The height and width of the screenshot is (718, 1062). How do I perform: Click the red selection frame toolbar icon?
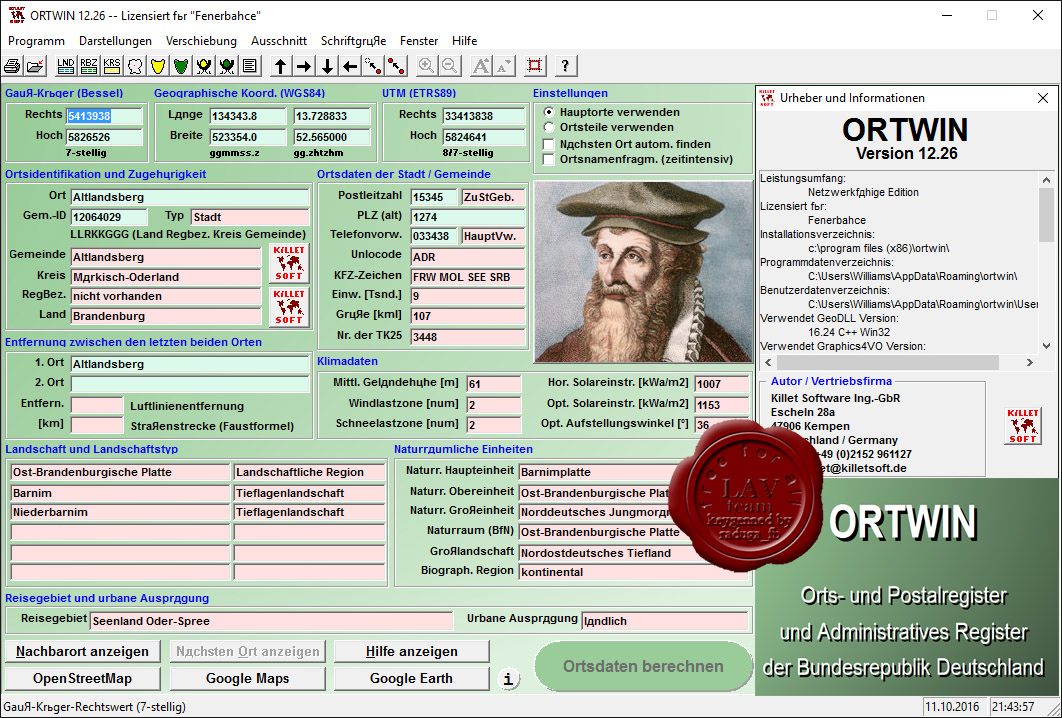click(535, 66)
